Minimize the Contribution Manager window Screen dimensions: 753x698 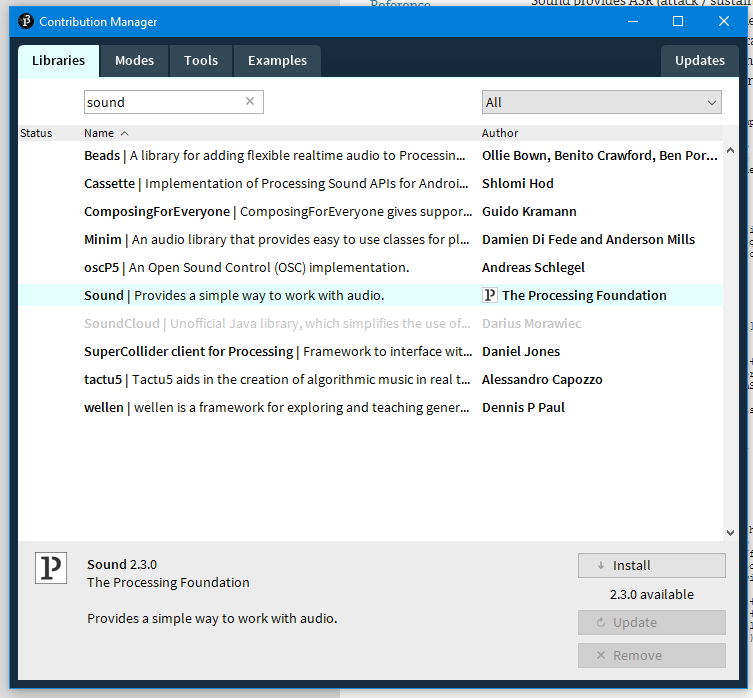point(633,21)
